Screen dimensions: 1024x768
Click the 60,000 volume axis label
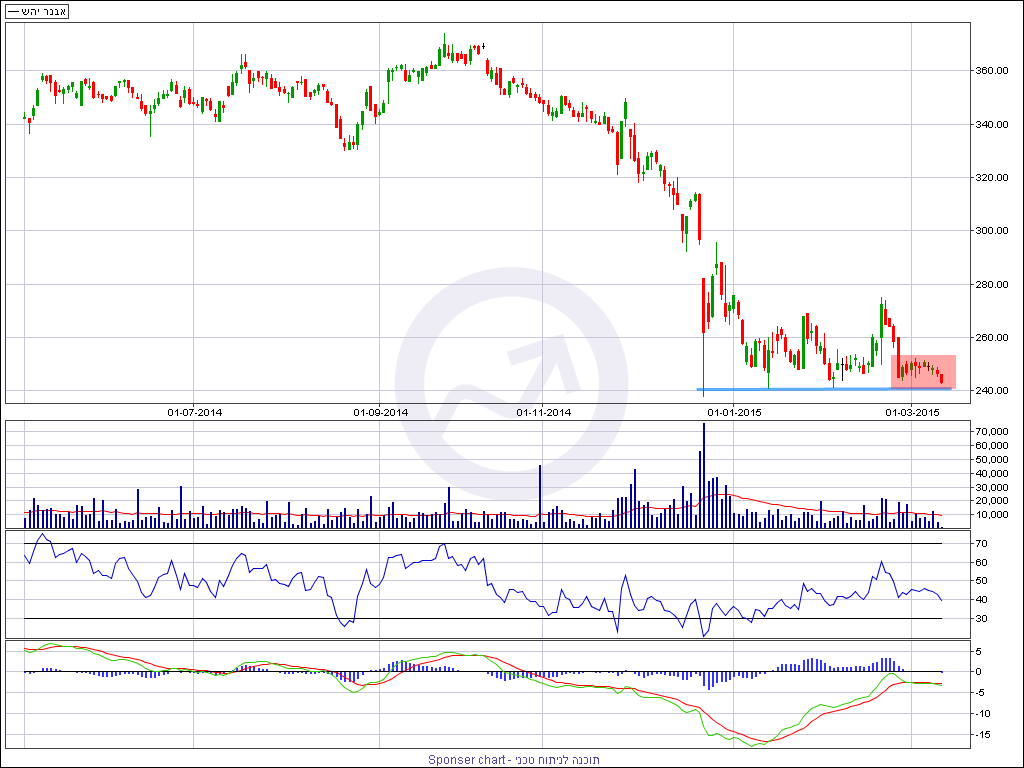click(x=992, y=445)
